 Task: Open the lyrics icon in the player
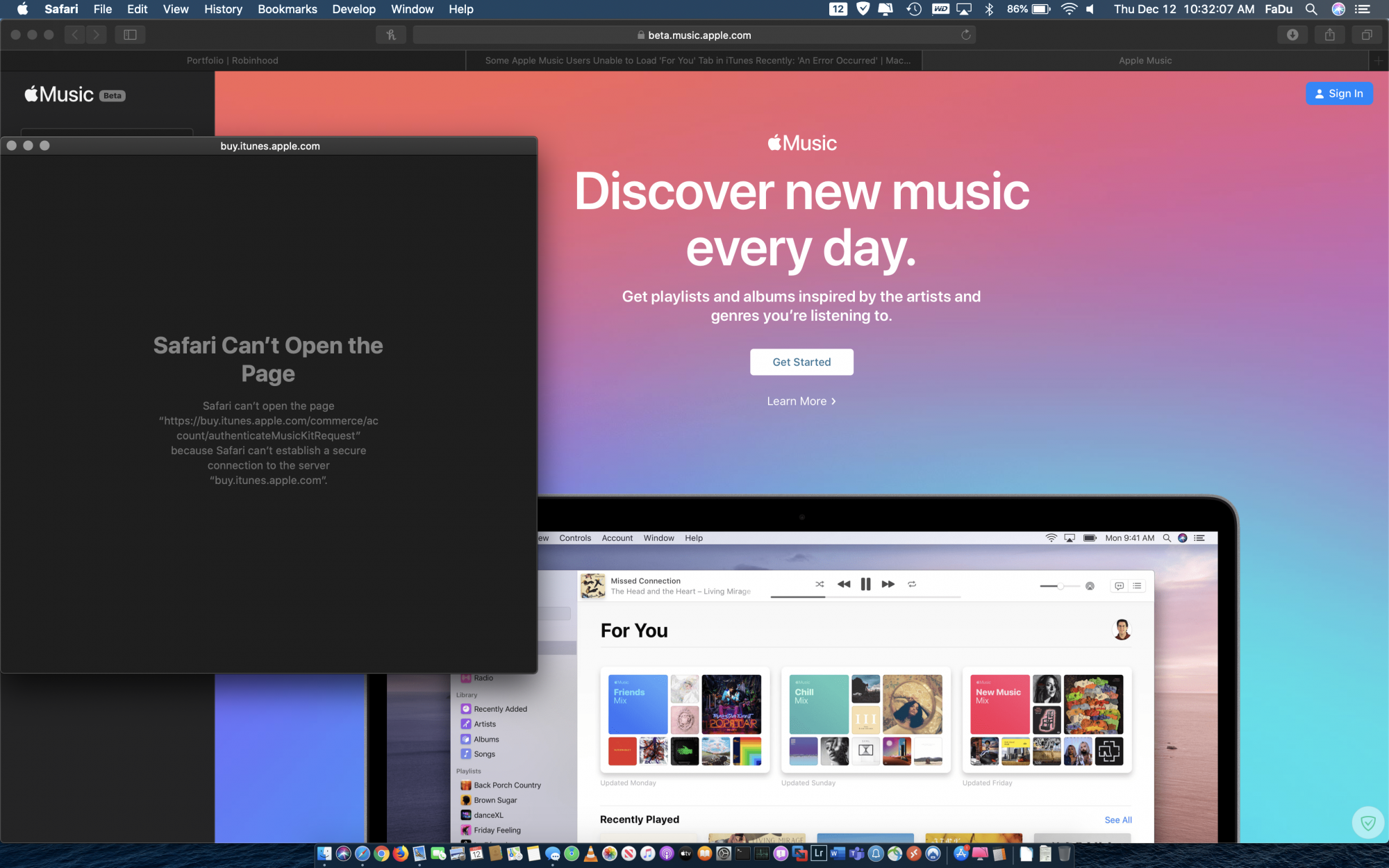pos(1119,586)
